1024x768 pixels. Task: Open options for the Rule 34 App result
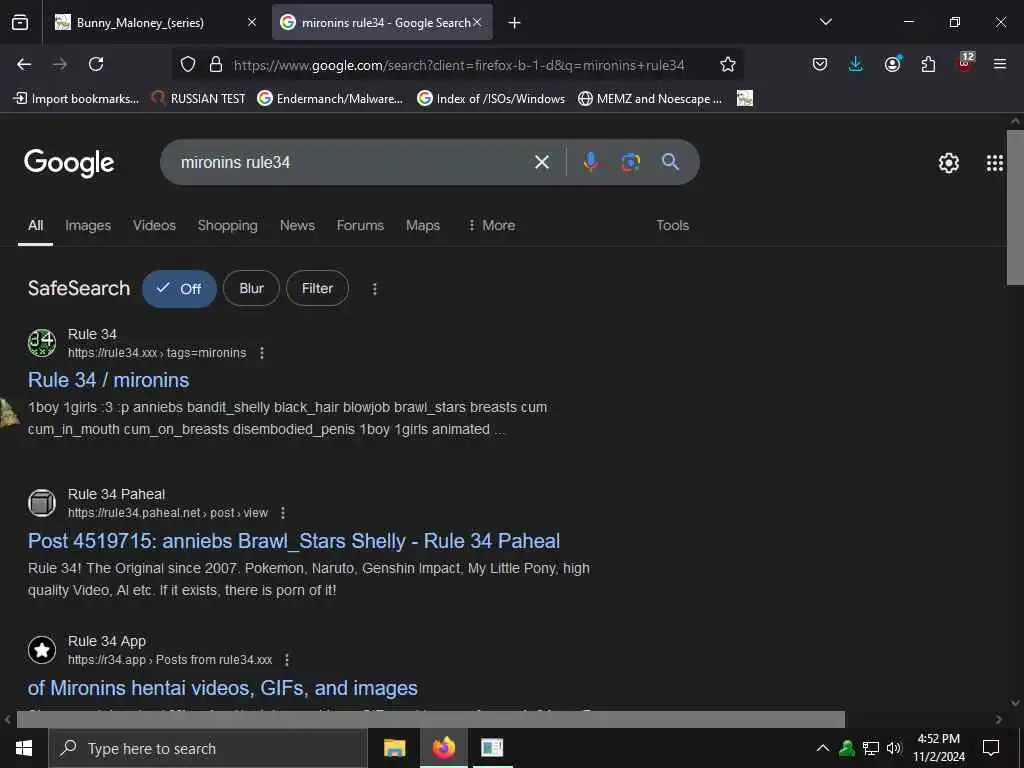(287, 660)
